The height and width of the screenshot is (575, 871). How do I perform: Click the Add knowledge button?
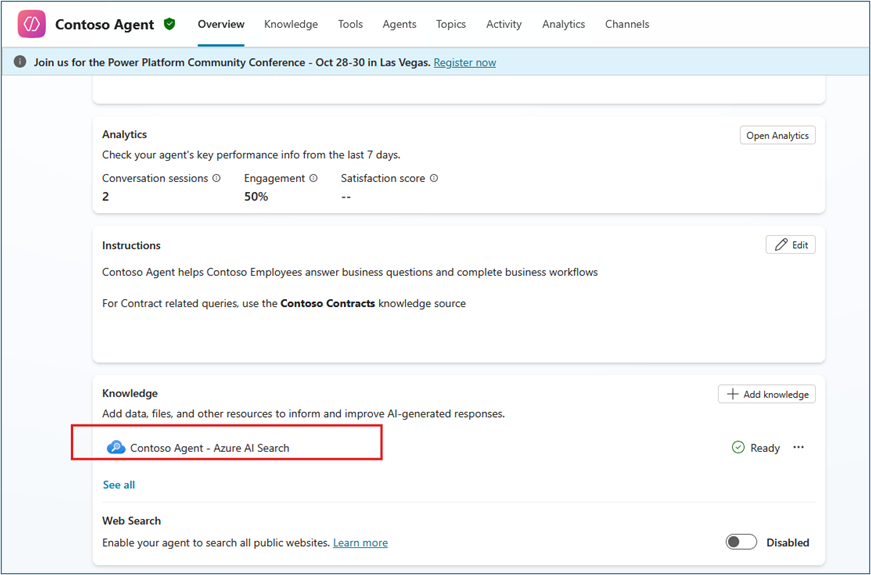(x=767, y=394)
